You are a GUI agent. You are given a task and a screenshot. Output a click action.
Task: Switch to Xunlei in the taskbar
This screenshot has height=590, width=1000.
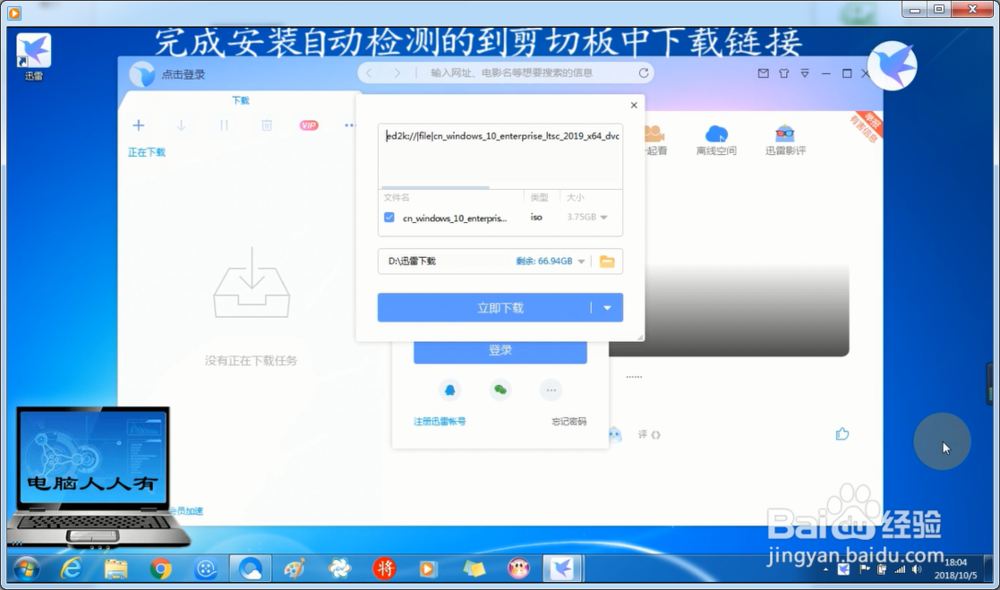click(x=562, y=568)
